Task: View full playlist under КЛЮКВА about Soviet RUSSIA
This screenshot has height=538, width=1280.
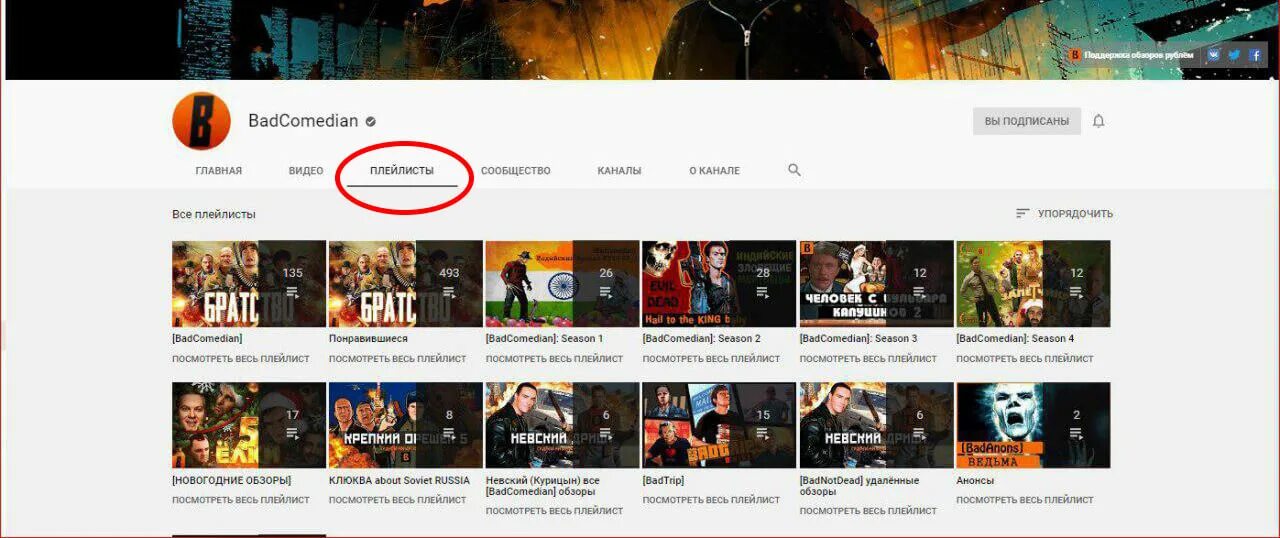Action: (397, 500)
